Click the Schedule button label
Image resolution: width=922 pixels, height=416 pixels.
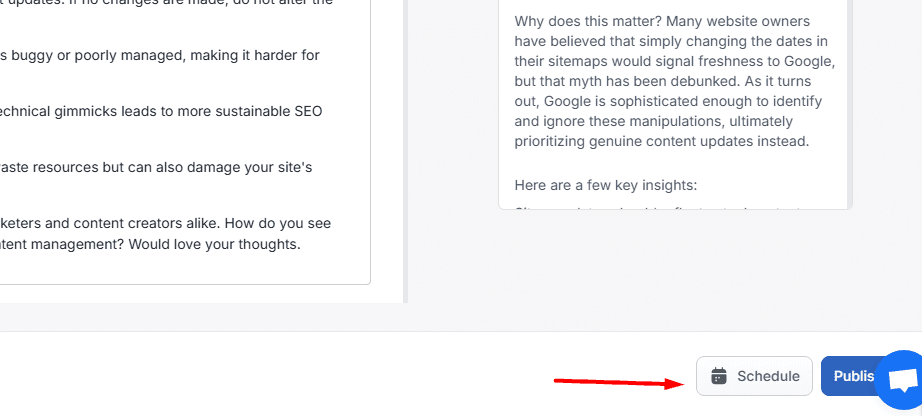[x=768, y=376]
